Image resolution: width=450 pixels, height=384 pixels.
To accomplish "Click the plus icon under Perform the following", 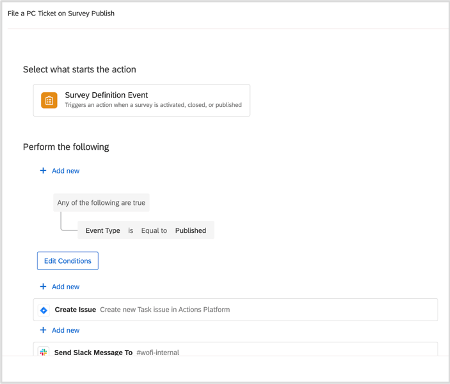I will coord(43,171).
